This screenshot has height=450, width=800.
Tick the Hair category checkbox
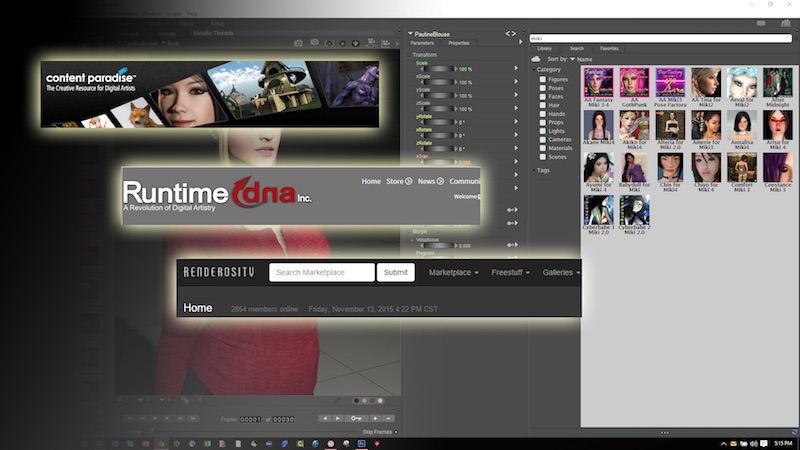(x=543, y=105)
